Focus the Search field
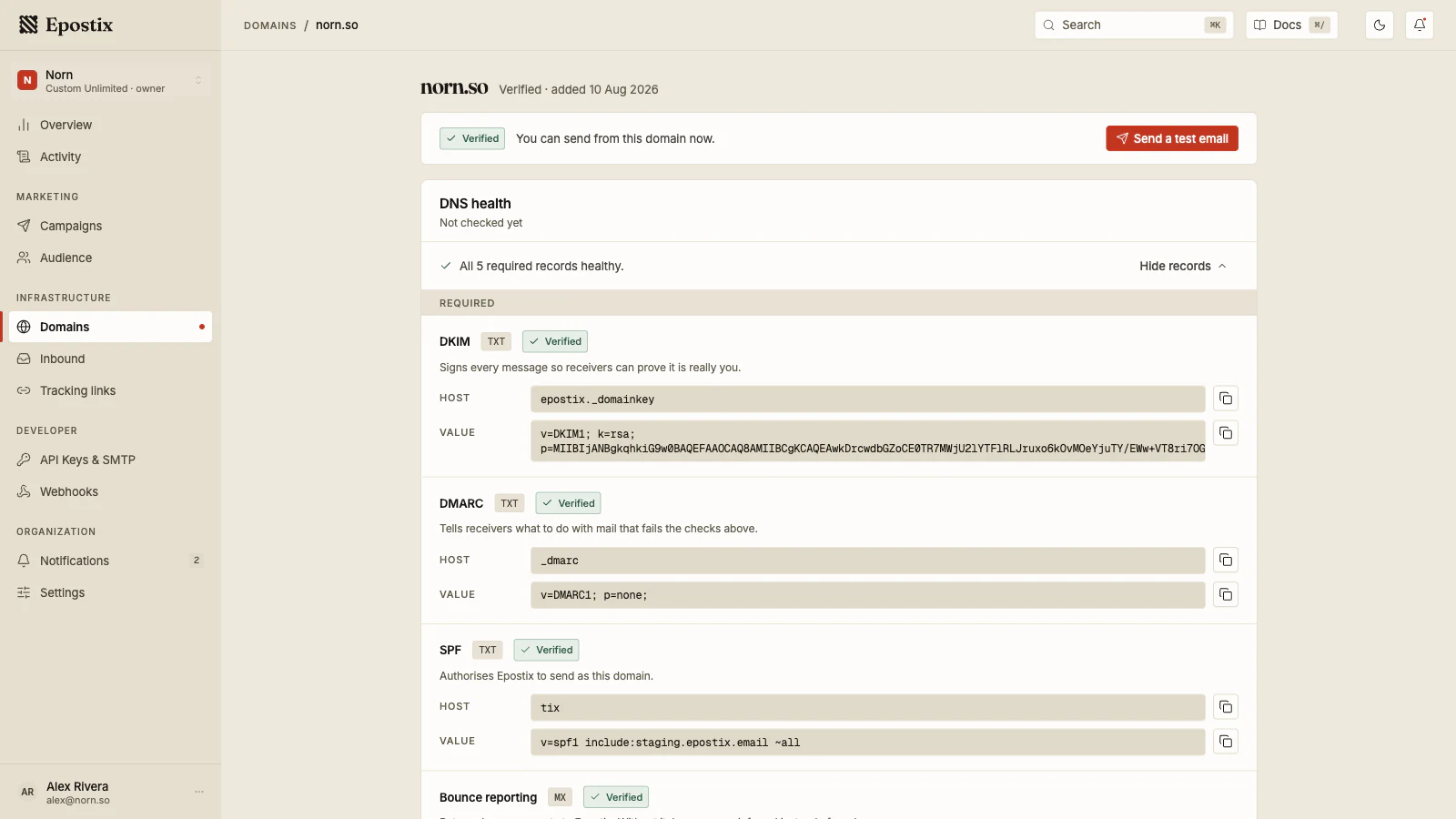1456x819 pixels. pyautogui.click(x=1134, y=25)
